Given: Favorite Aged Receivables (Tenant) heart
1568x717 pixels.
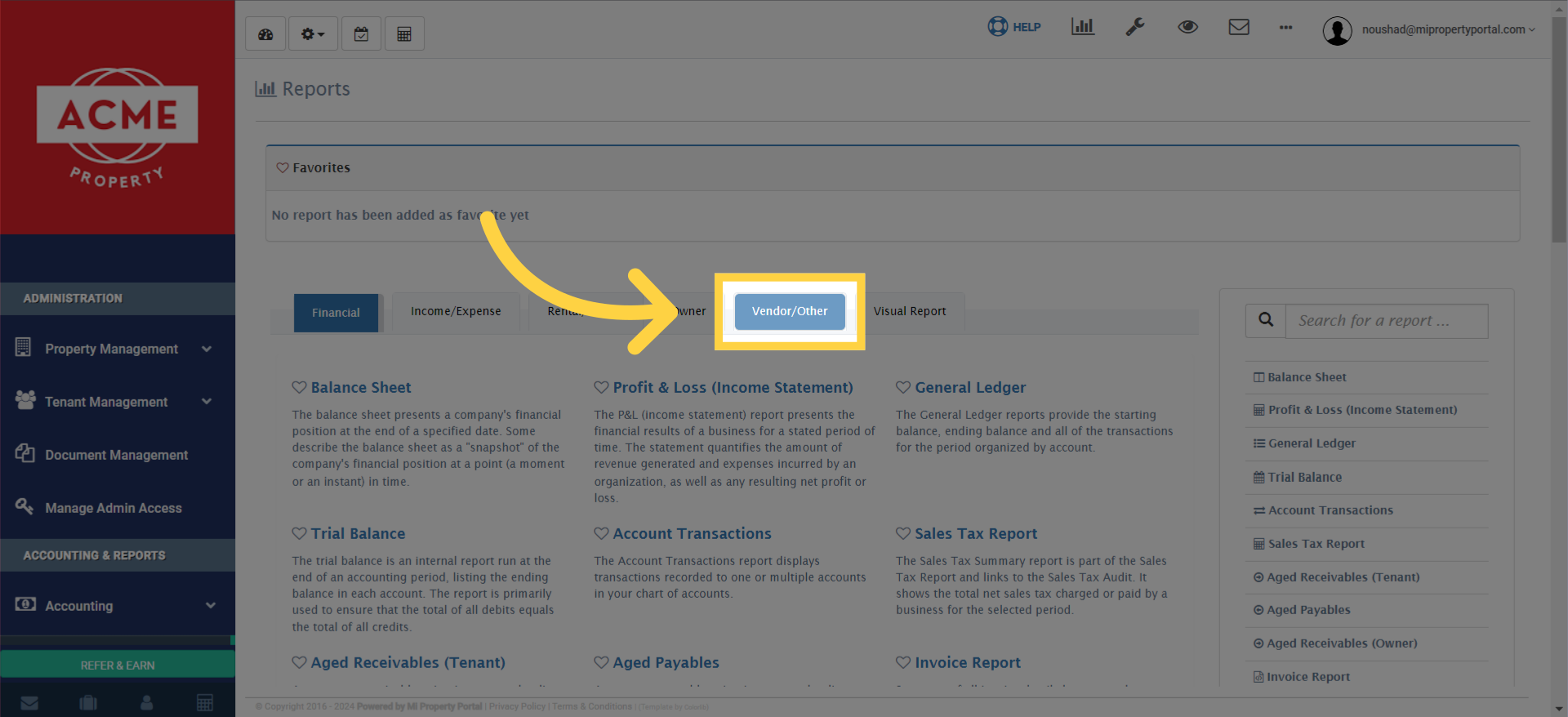Looking at the screenshot, I should pos(300,662).
